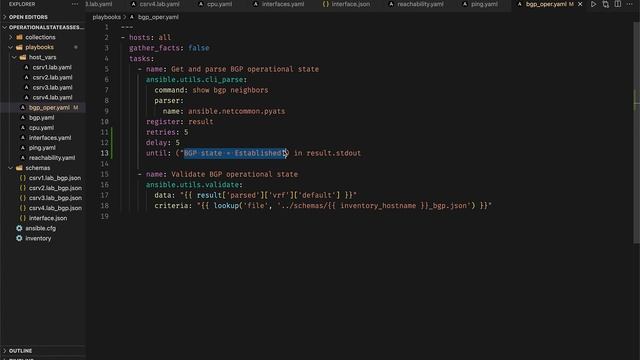Collapse the OPERATIONALSTATEASSES workspace root
The image size is (640, 360).
[4, 27]
